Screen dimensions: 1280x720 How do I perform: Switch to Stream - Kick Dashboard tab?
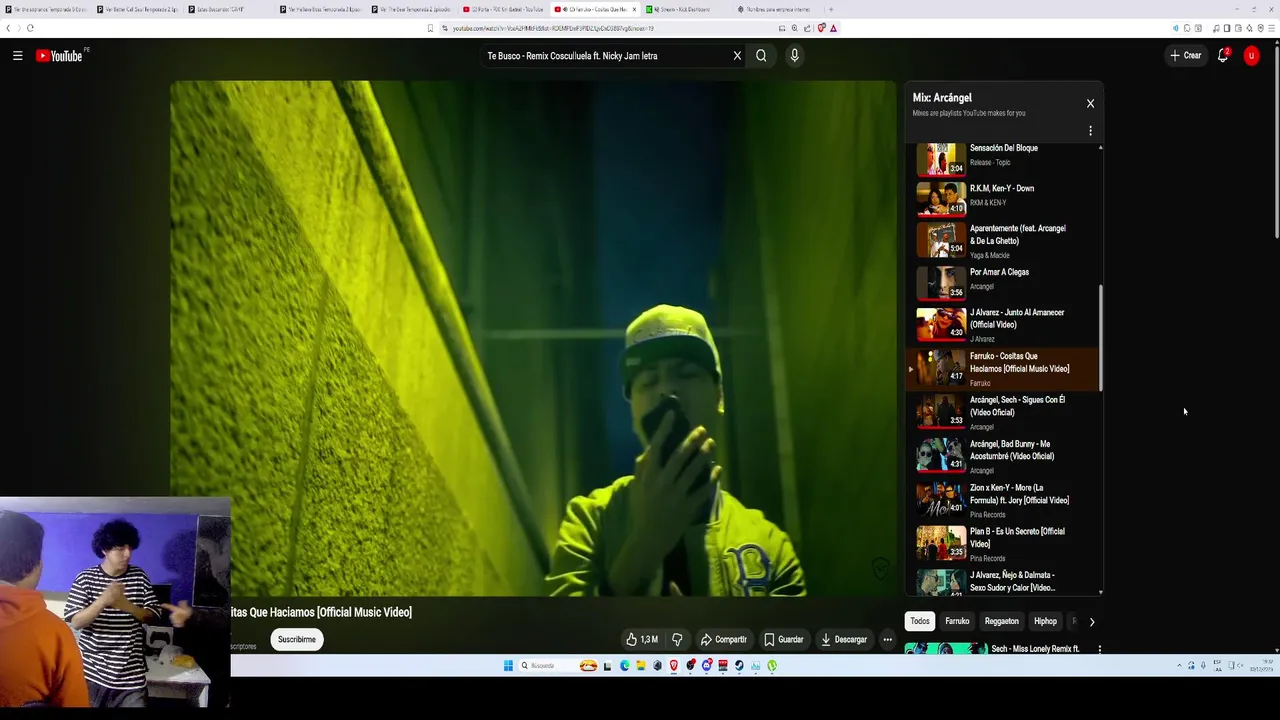pyautogui.click(x=688, y=9)
